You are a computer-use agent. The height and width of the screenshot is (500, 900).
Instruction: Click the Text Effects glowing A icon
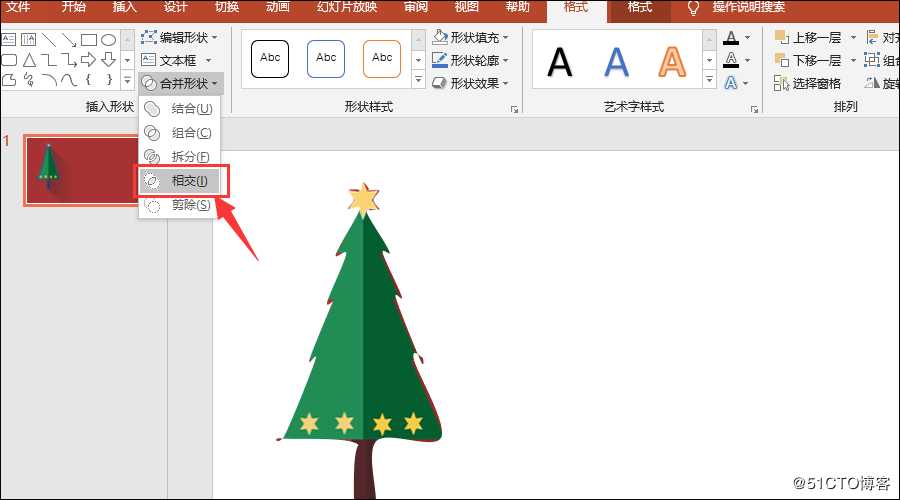click(x=731, y=83)
